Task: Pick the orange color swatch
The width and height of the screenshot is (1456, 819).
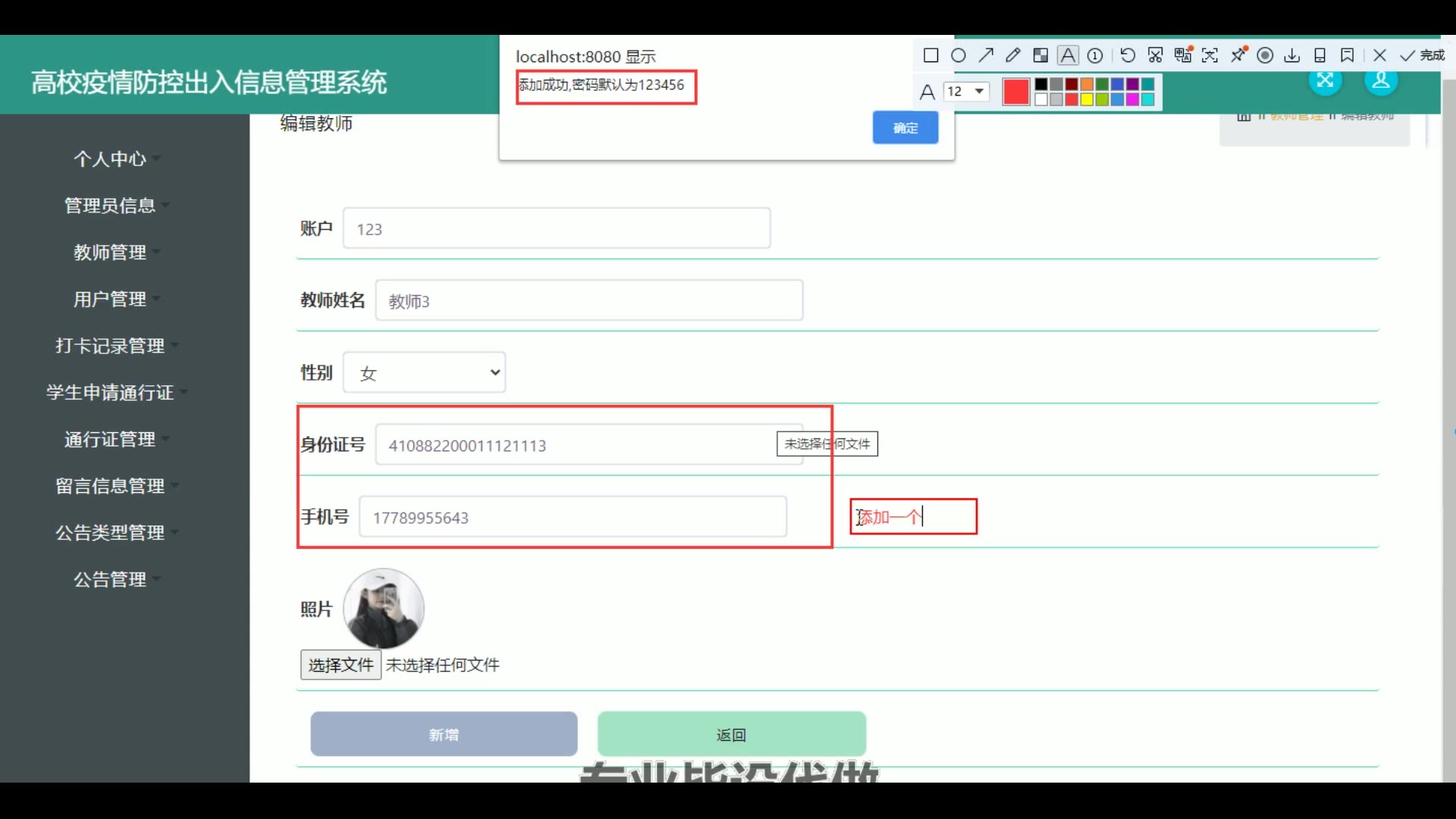Action: [x=1087, y=84]
